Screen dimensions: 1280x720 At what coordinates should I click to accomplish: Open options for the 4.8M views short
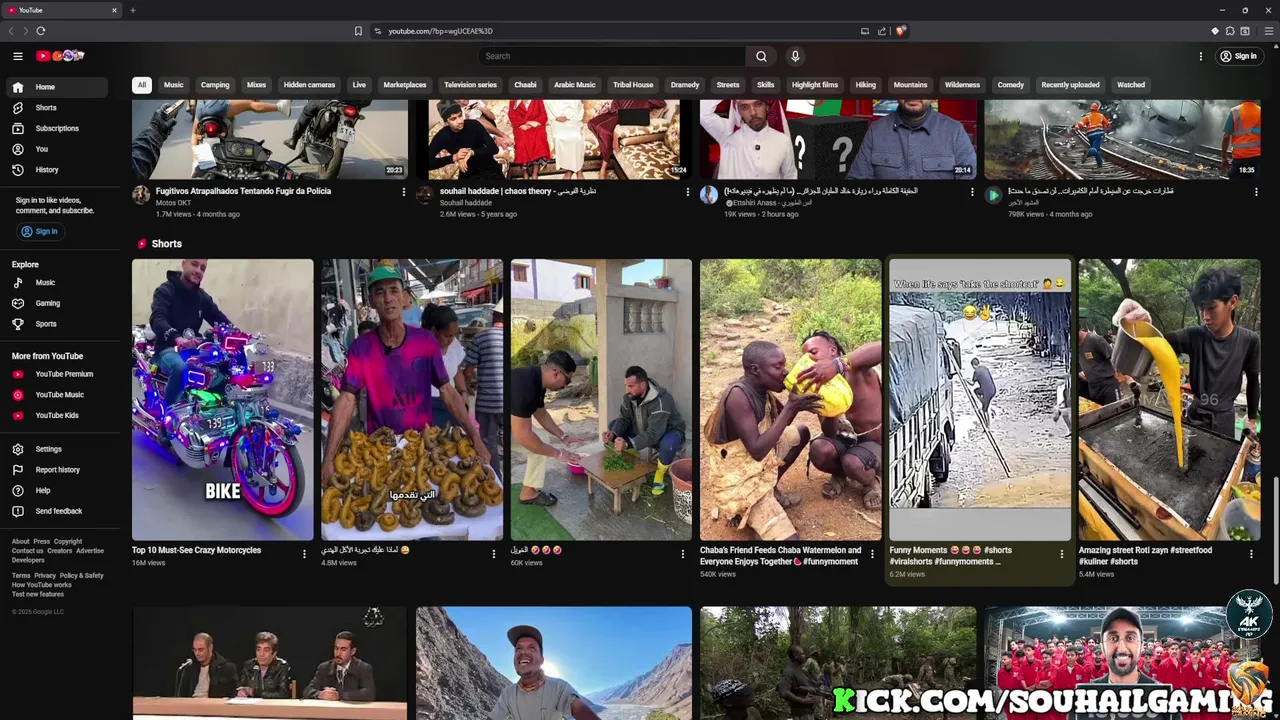pyautogui.click(x=493, y=553)
